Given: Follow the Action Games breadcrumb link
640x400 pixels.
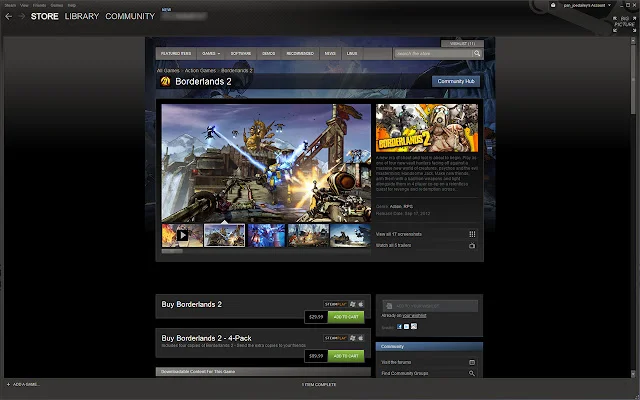Looking at the screenshot, I should (200, 71).
